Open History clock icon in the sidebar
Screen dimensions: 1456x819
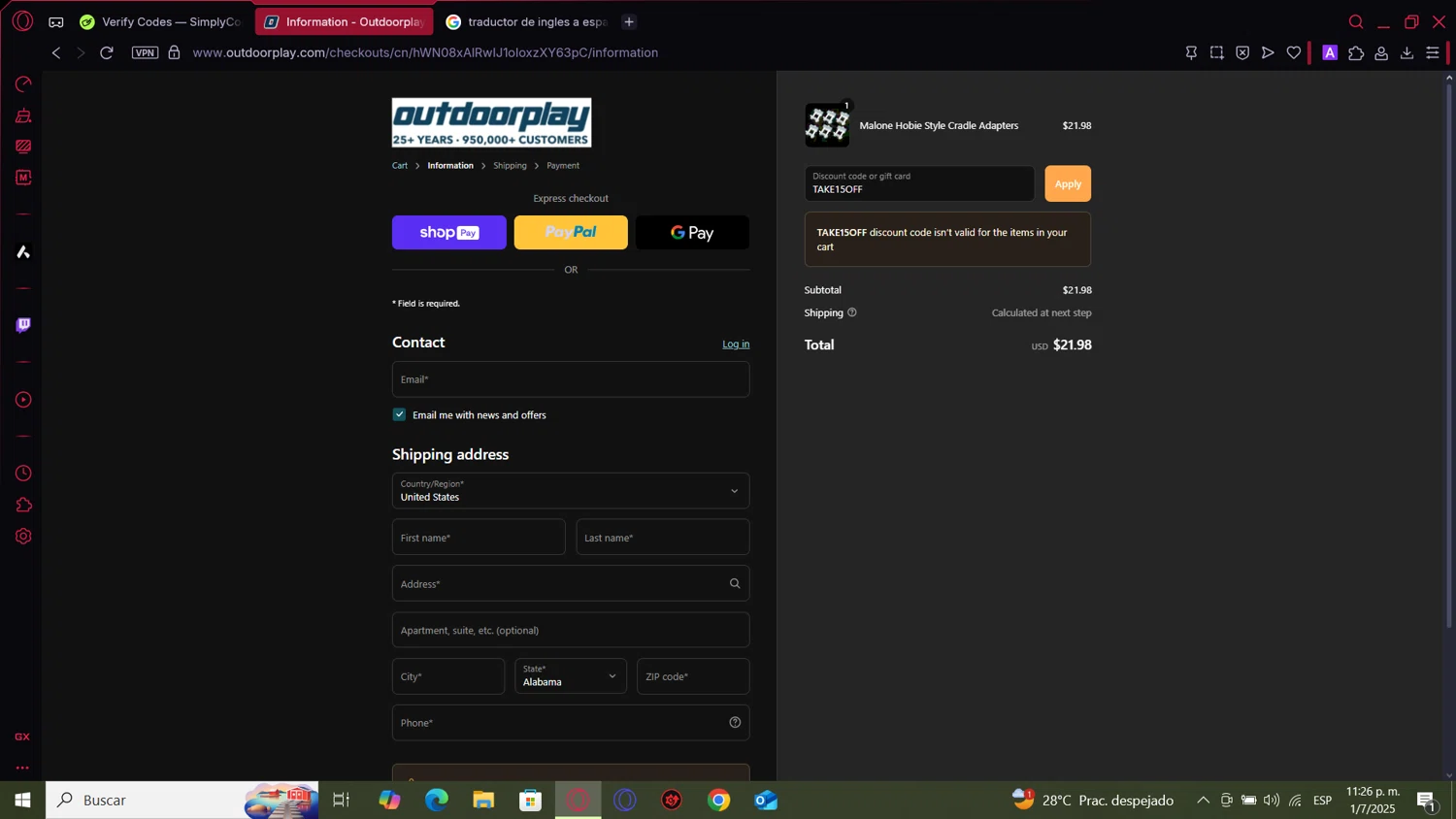[23, 474]
